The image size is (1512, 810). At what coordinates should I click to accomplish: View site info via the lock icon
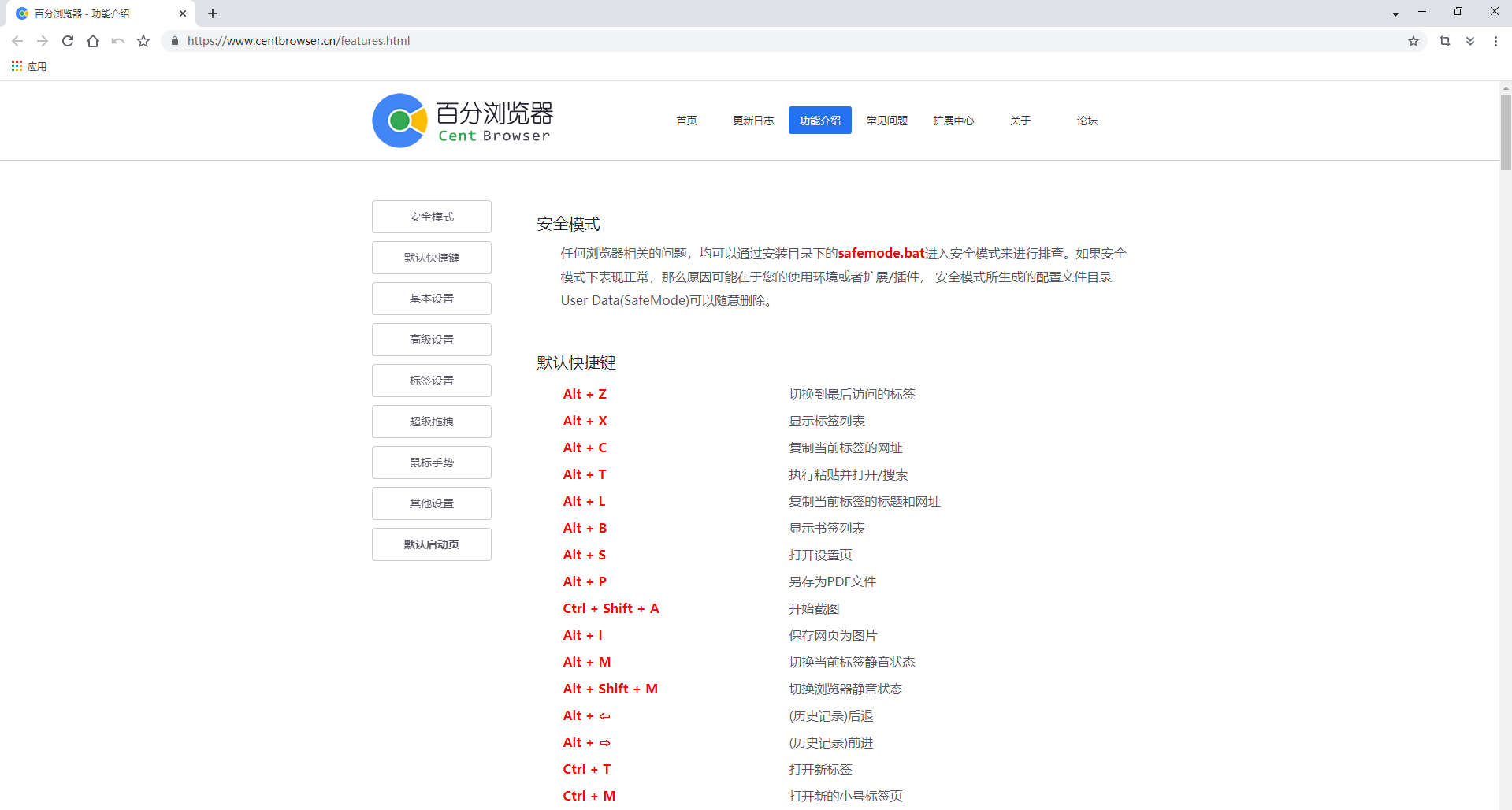(175, 41)
